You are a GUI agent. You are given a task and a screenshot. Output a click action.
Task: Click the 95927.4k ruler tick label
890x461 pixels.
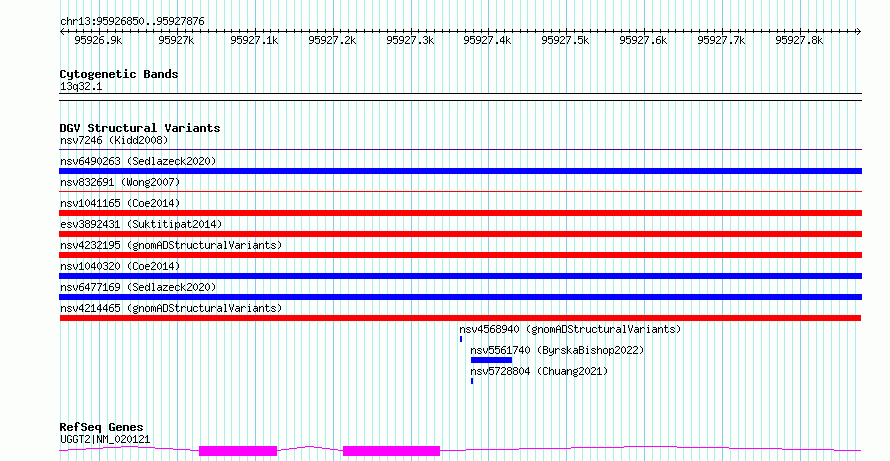coord(488,40)
